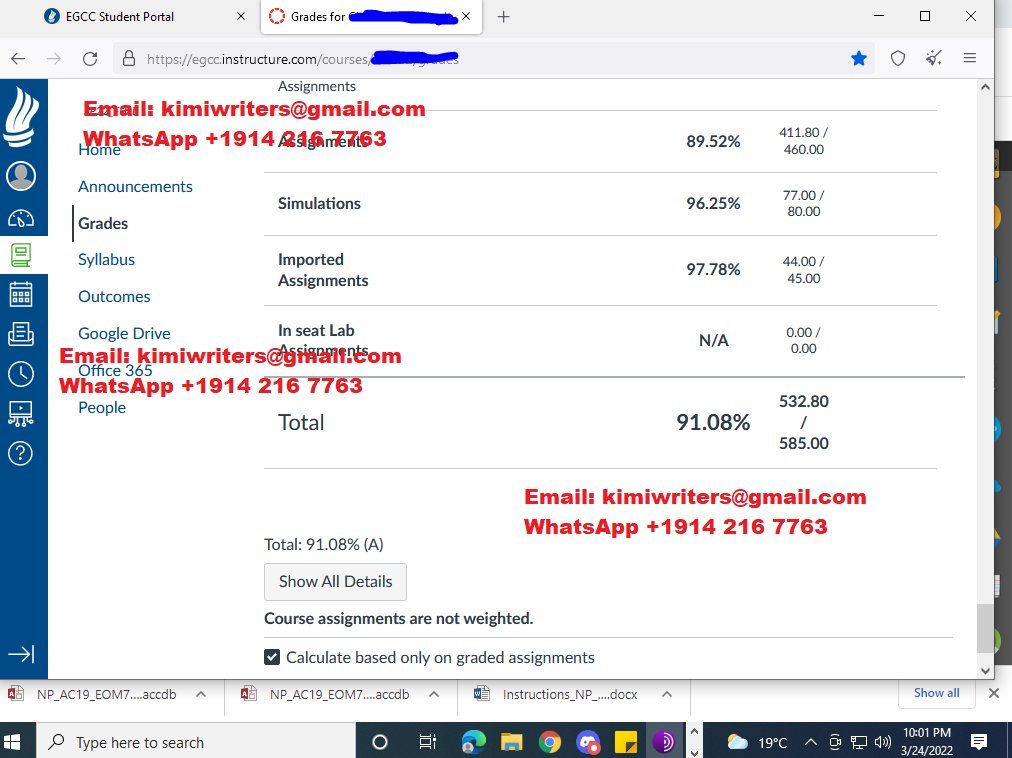
Task: Click the page vertical scrollbar thumb
Action: click(984, 628)
